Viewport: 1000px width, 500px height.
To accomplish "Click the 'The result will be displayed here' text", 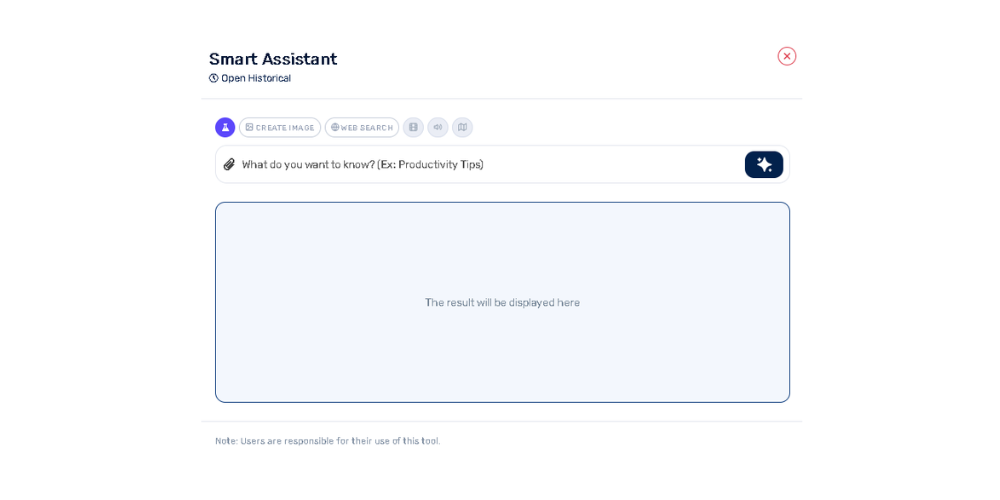I will 502,302.
